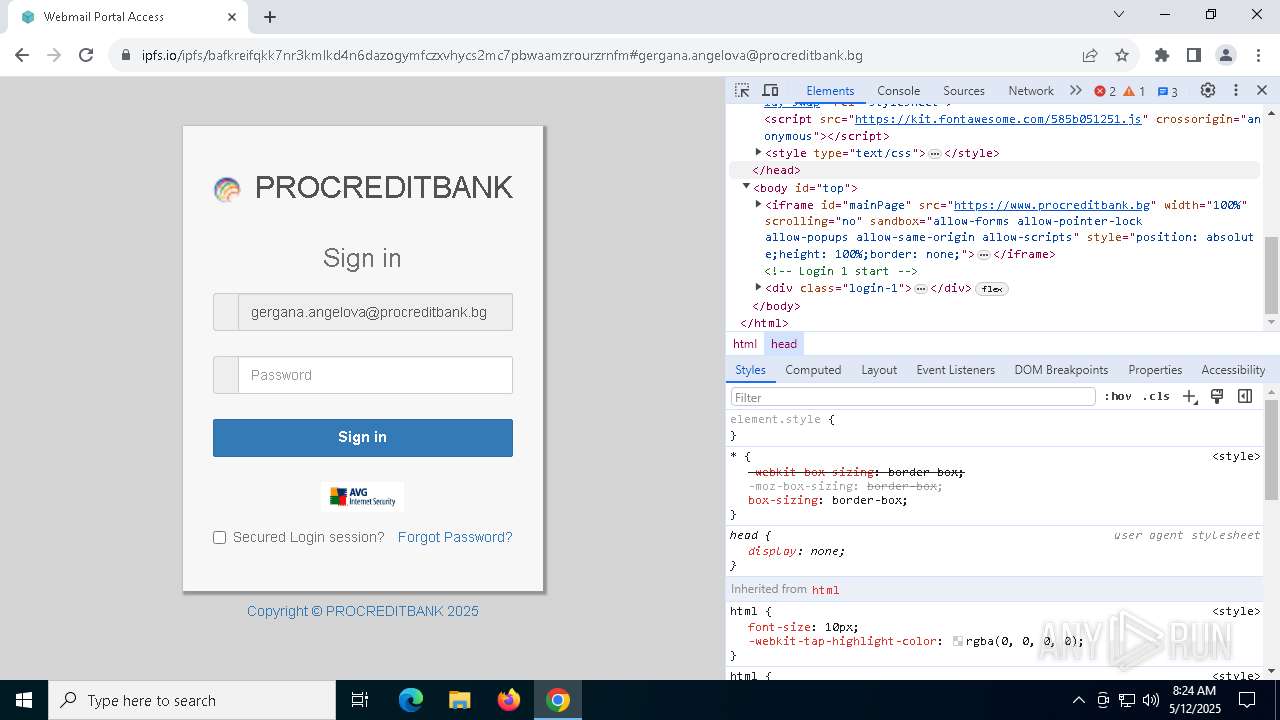The height and width of the screenshot is (720, 1280).
Task: Open the Event Listeners tab
Action: pyautogui.click(x=955, y=370)
